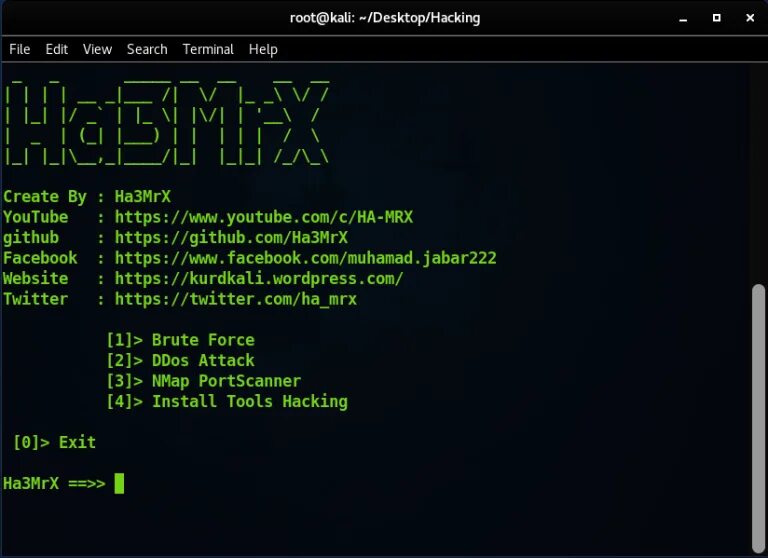Image resolution: width=768 pixels, height=558 pixels.
Task: Open the Search menu
Action: coord(147,49)
